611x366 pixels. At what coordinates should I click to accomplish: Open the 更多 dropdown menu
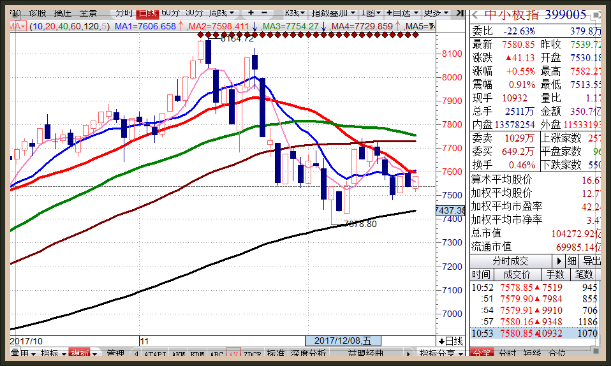[436, 13]
